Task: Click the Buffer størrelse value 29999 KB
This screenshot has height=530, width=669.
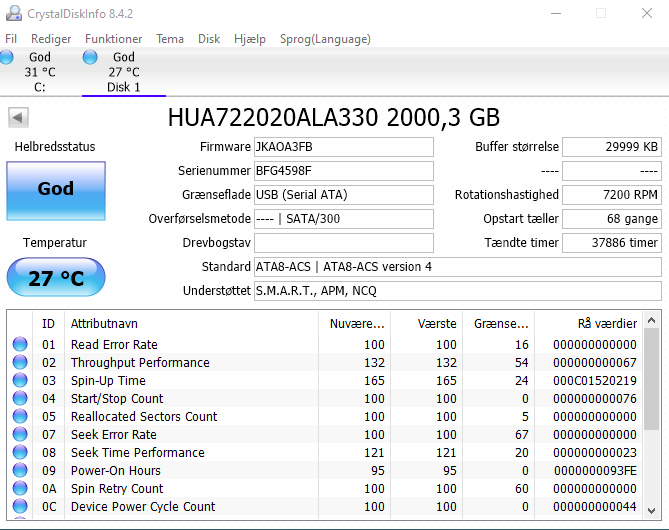Action: coord(612,147)
